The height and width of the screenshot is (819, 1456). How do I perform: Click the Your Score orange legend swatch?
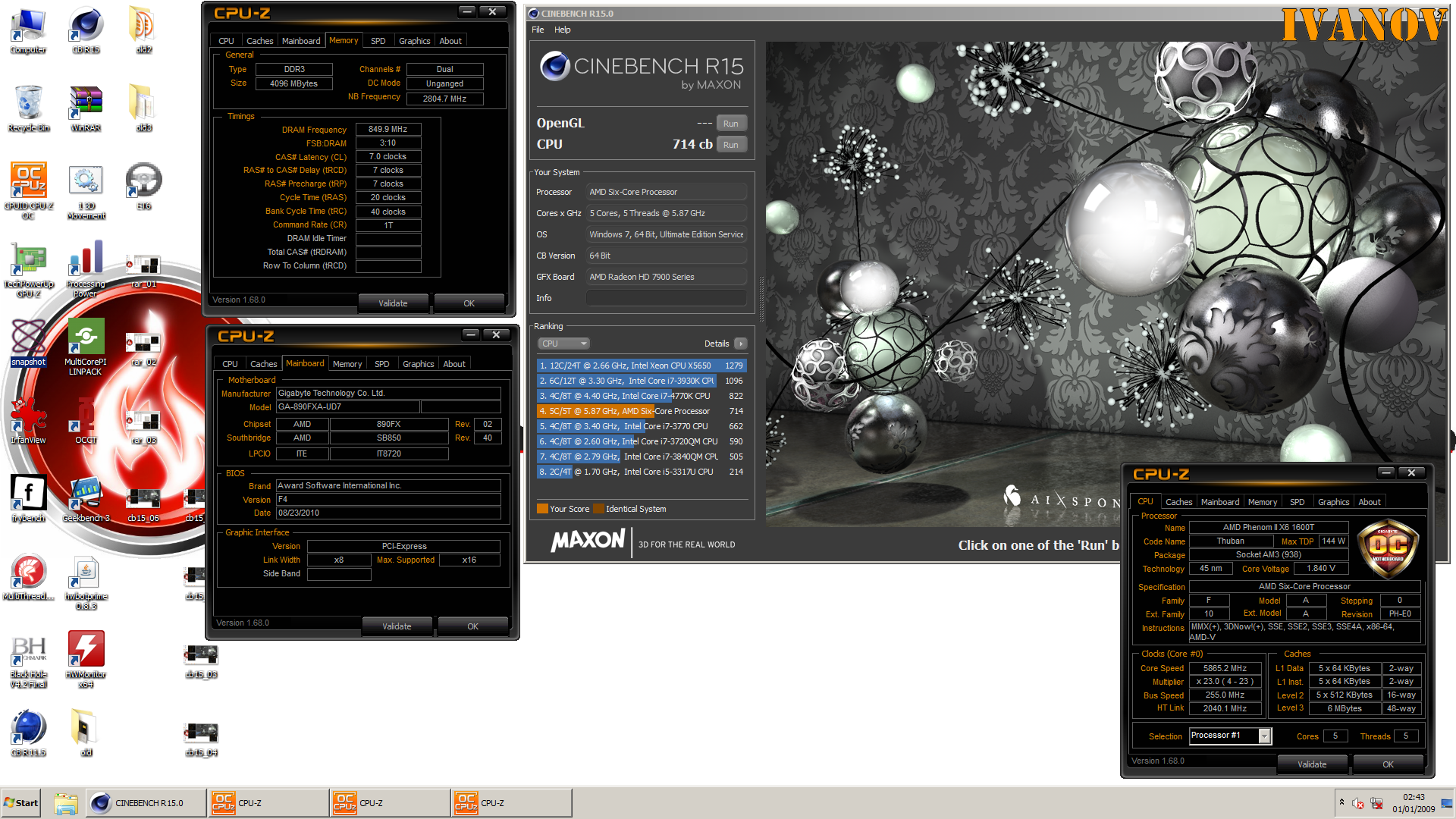[542, 509]
